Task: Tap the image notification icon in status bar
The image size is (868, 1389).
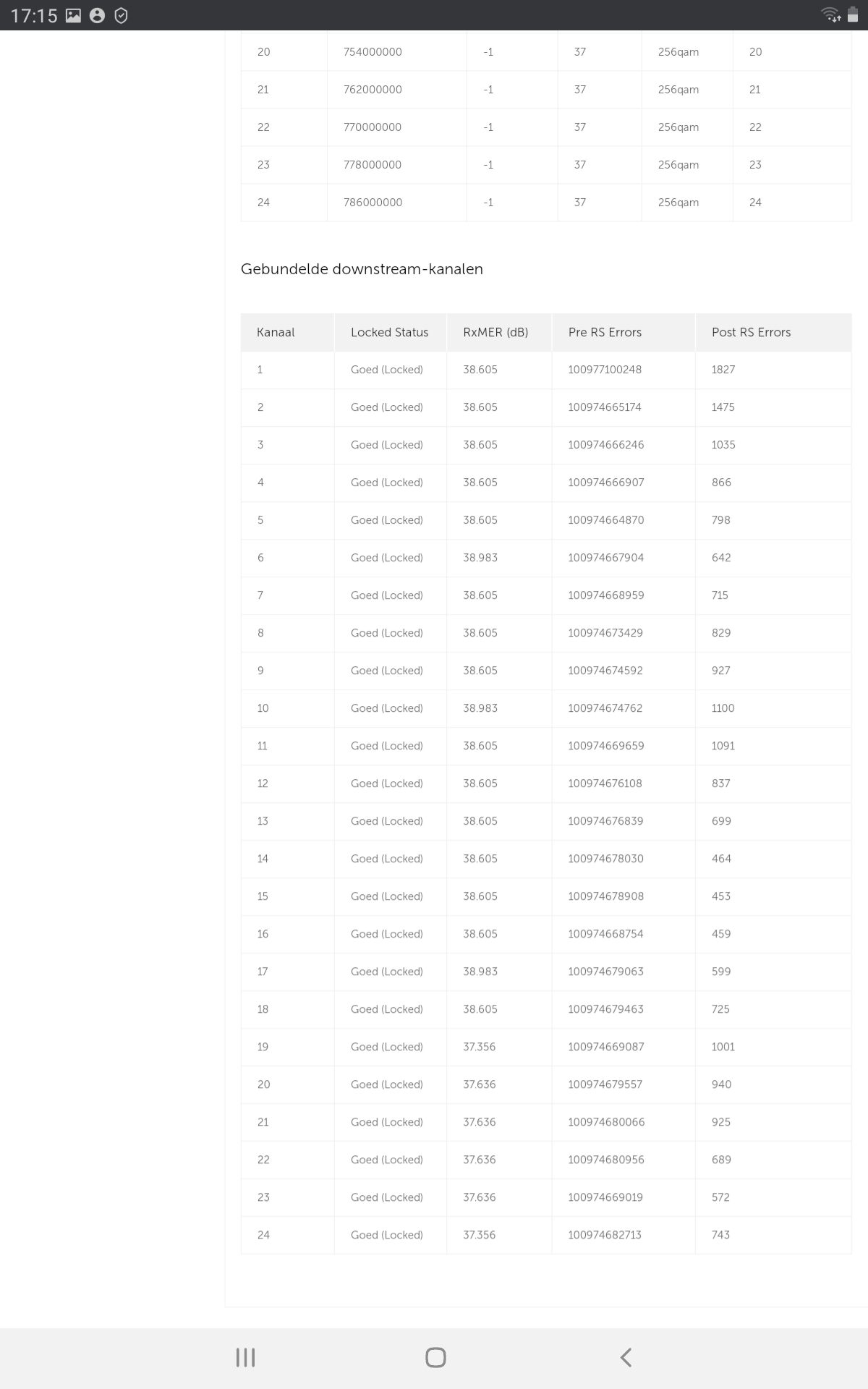Action: (x=73, y=15)
